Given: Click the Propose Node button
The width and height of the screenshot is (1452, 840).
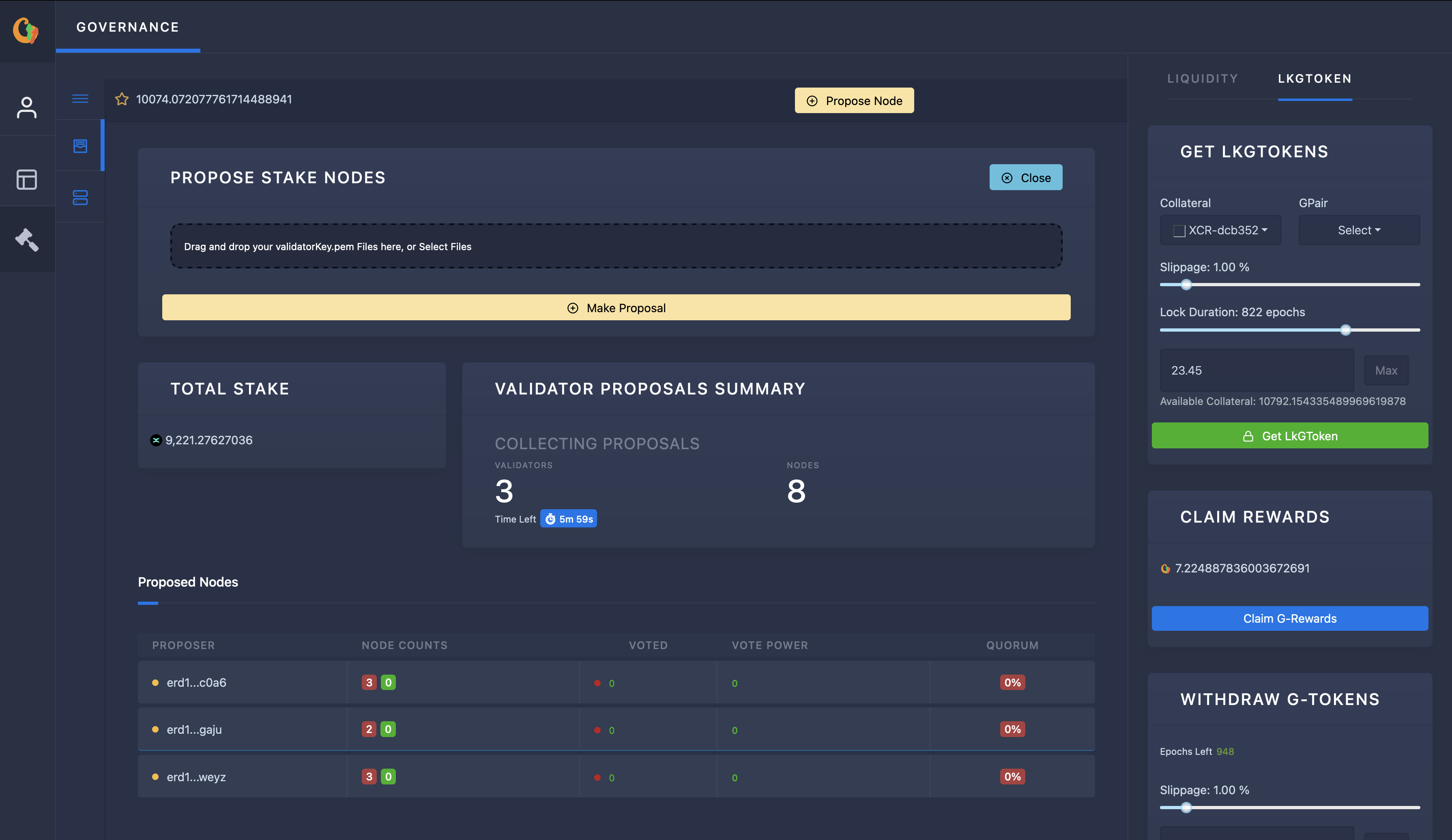Looking at the screenshot, I should [x=854, y=101].
